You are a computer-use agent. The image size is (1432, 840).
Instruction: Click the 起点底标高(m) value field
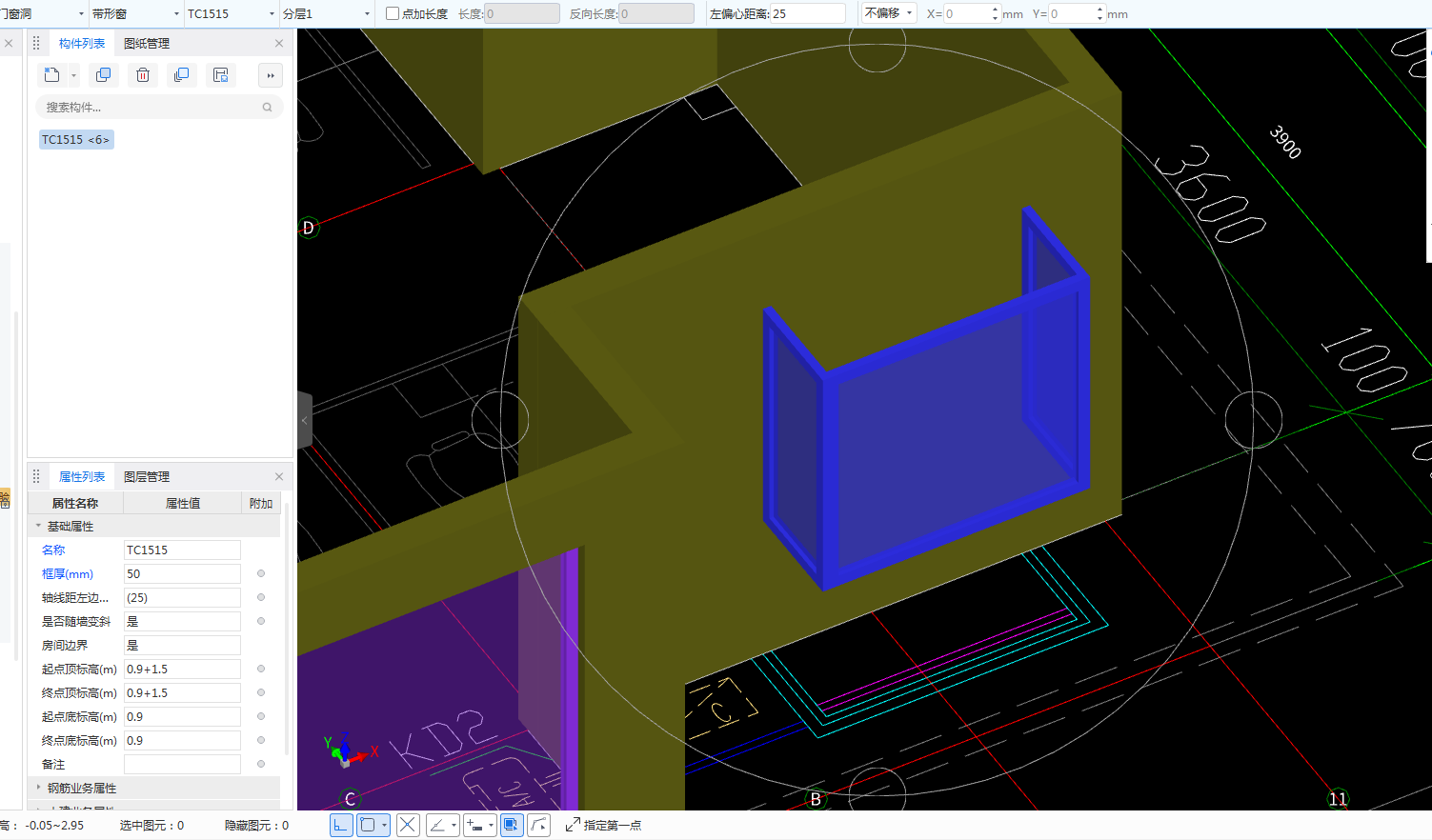[182, 717]
